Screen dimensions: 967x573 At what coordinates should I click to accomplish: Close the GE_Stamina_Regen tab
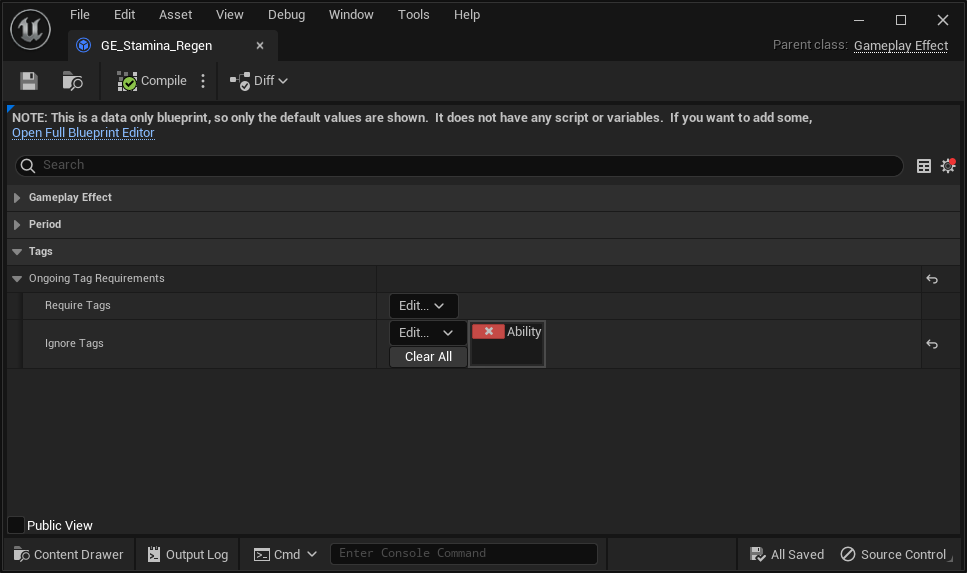(260, 46)
